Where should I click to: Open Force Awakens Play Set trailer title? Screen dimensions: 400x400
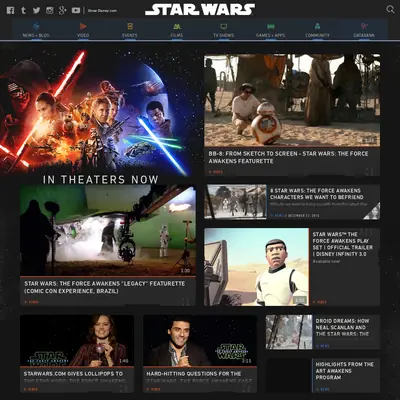click(x=343, y=244)
